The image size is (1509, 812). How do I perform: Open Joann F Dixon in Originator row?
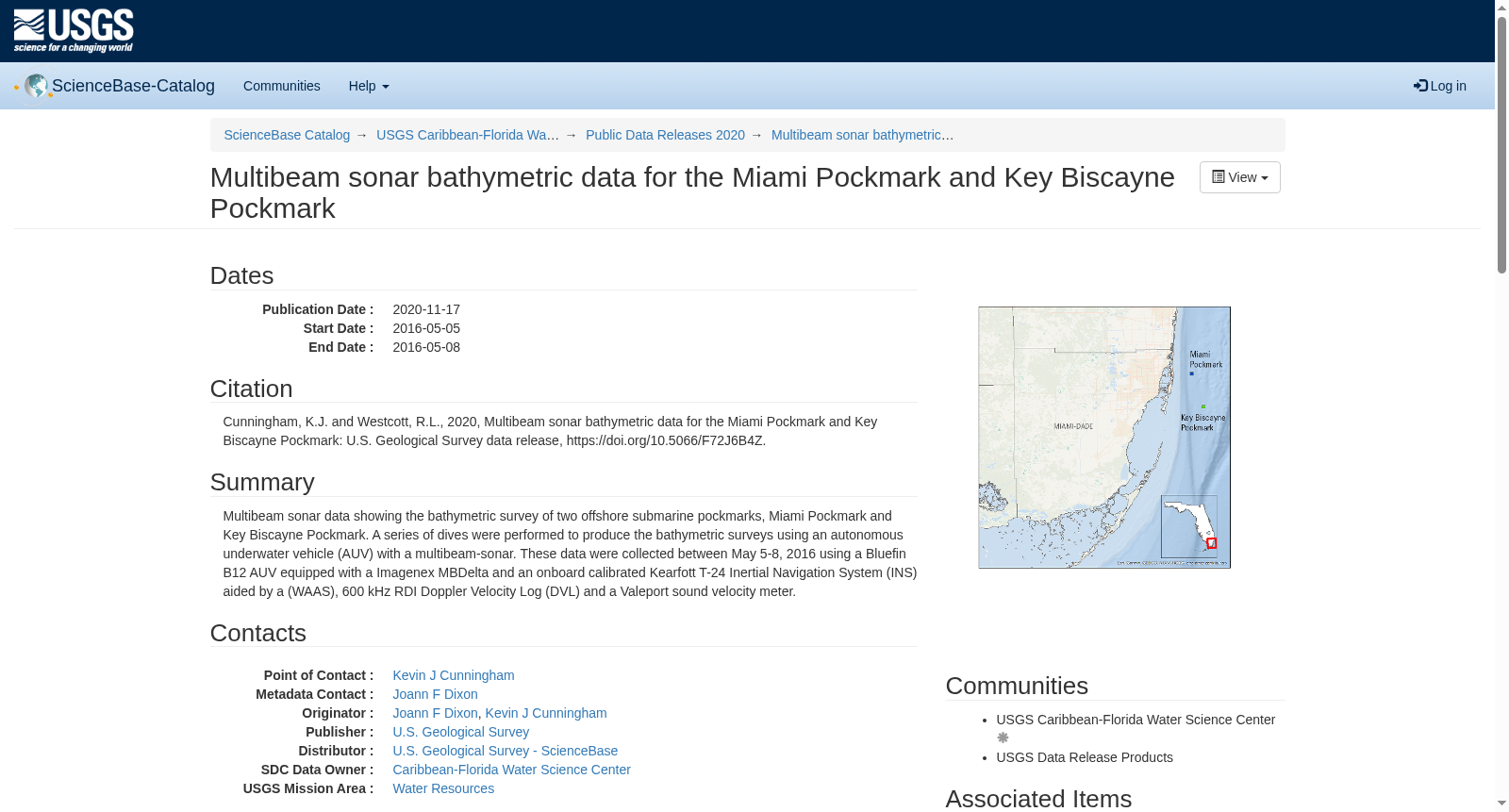pyautogui.click(x=435, y=713)
